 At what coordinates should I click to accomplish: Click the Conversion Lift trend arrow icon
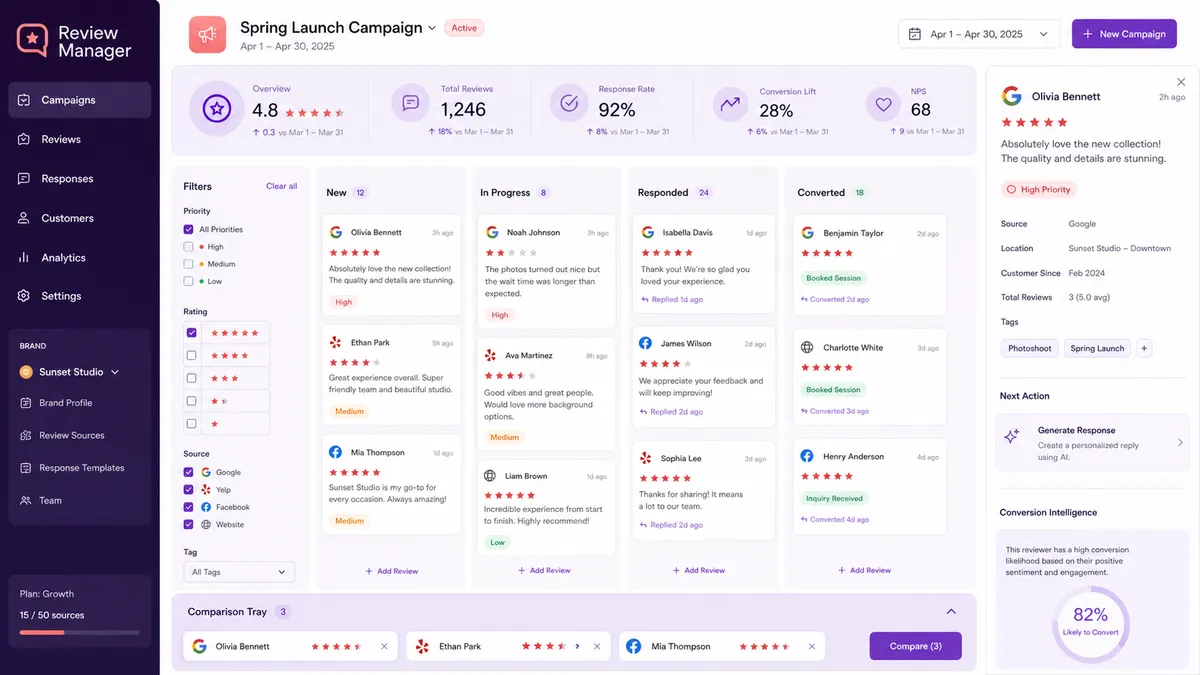tap(730, 103)
